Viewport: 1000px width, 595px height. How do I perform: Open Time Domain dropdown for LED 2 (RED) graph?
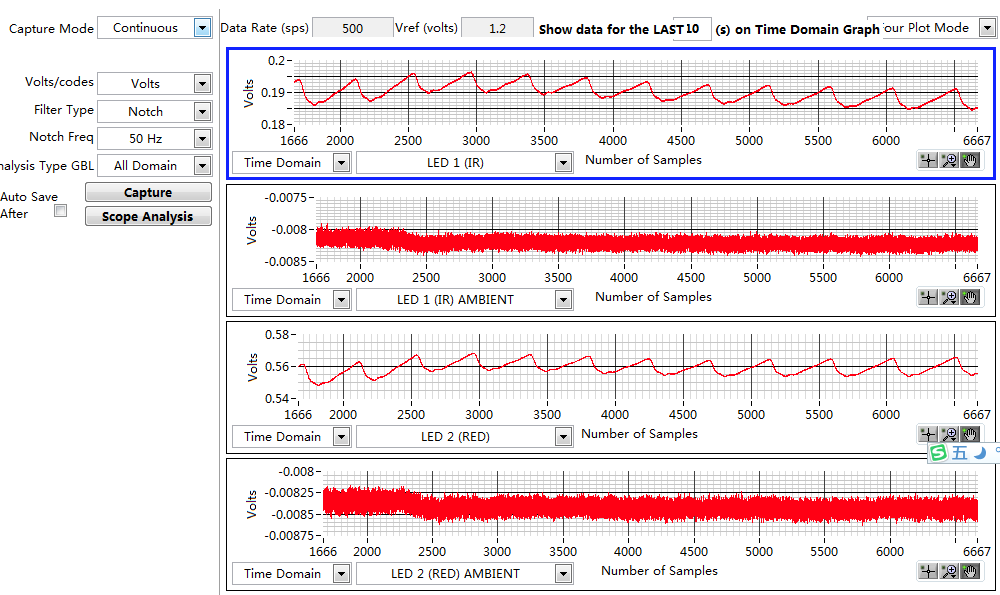pyautogui.click(x=342, y=437)
